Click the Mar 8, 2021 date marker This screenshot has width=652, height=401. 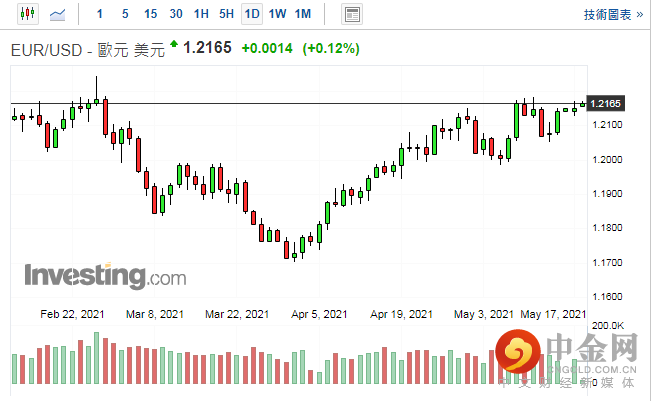coord(155,313)
